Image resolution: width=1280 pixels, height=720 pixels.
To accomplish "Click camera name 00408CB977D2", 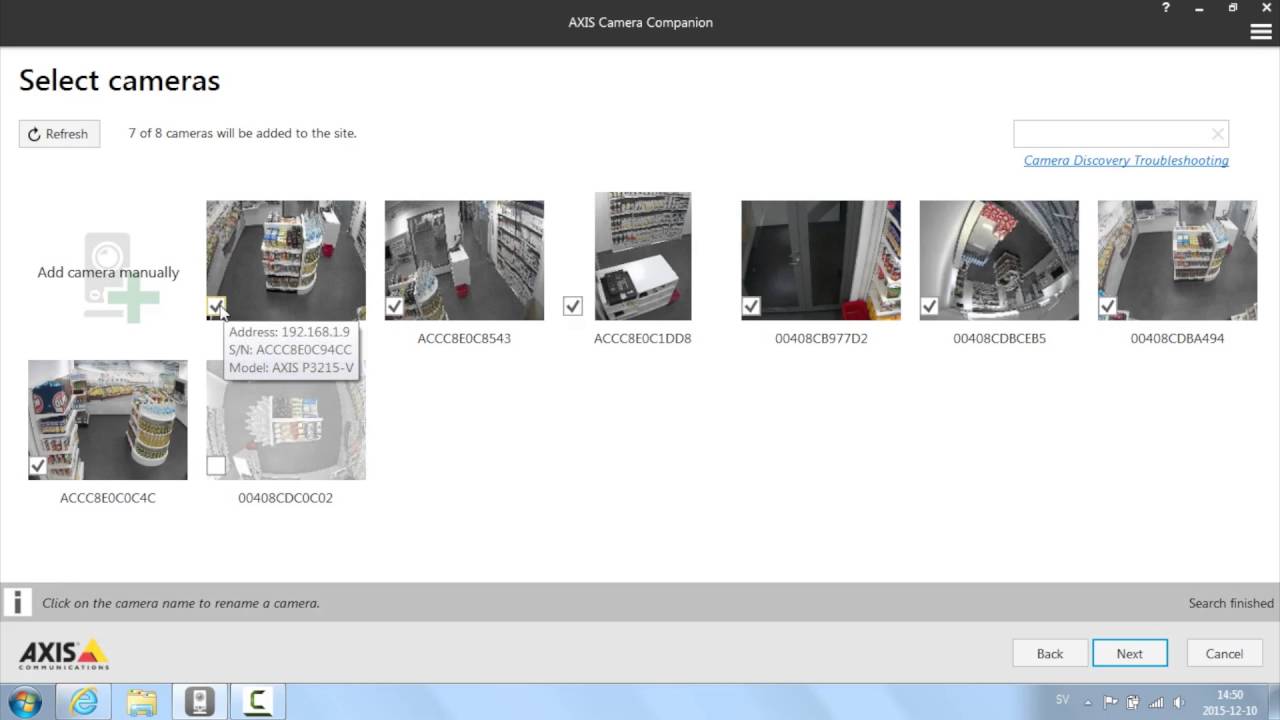I will pyautogui.click(x=821, y=338).
